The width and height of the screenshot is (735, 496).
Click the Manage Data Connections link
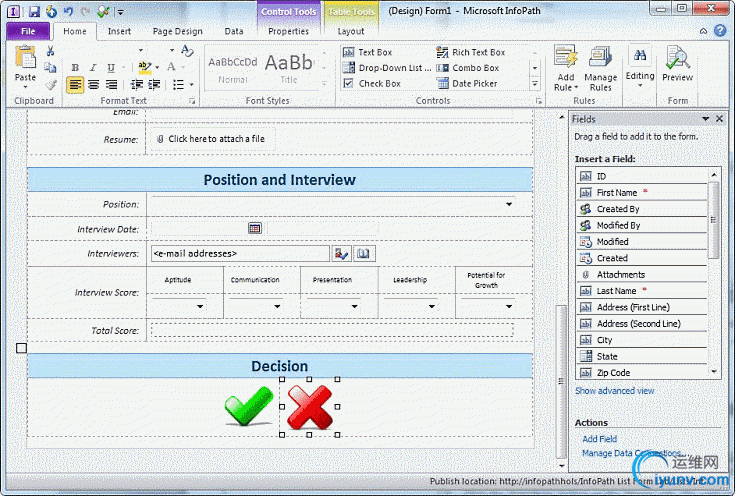(634, 453)
